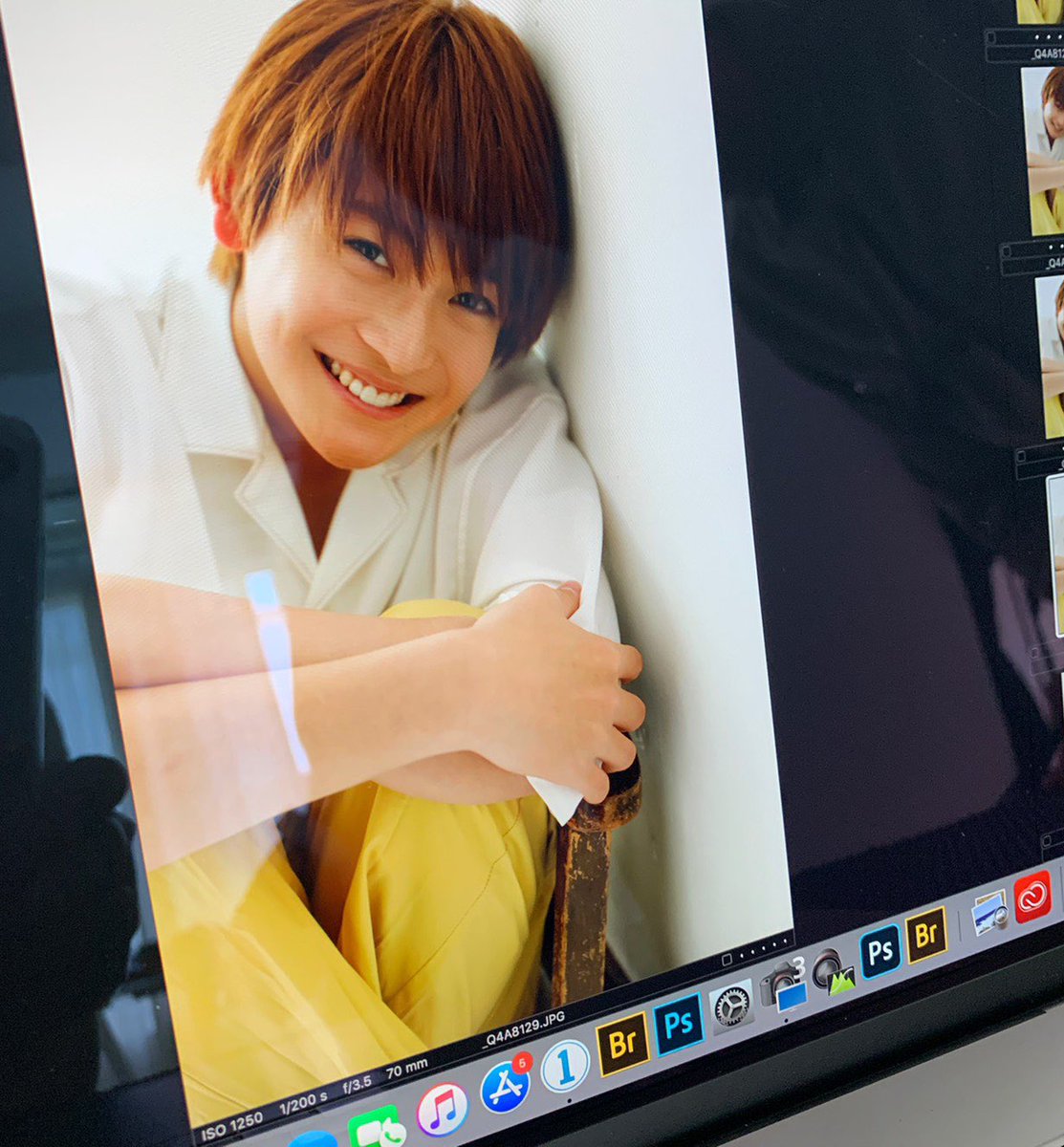Open the camera with mountain photo icon
The height and width of the screenshot is (1147, 1064).
pyautogui.click(x=833, y=970)
